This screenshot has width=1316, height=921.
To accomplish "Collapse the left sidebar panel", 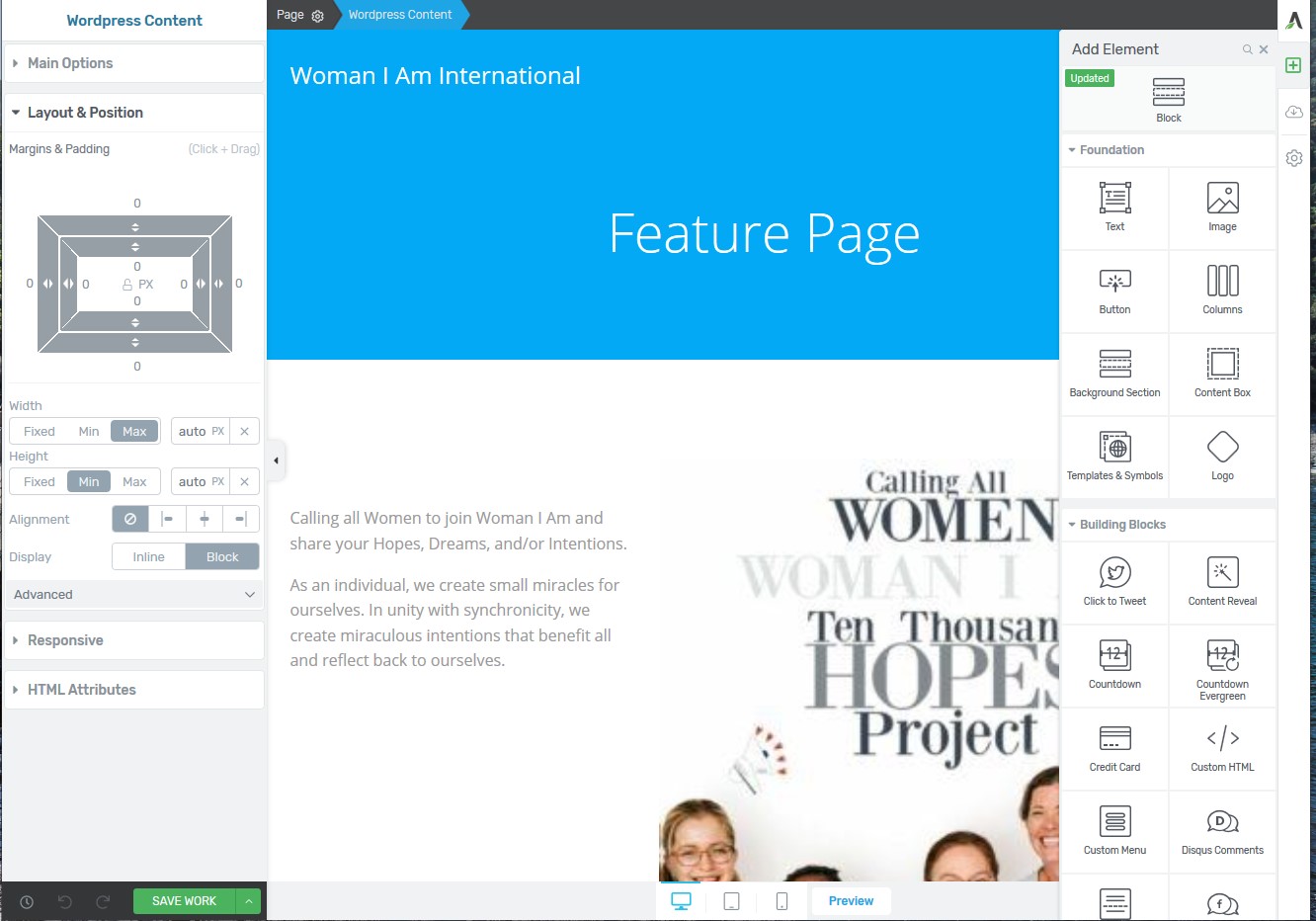I will [x=276, y=460].
